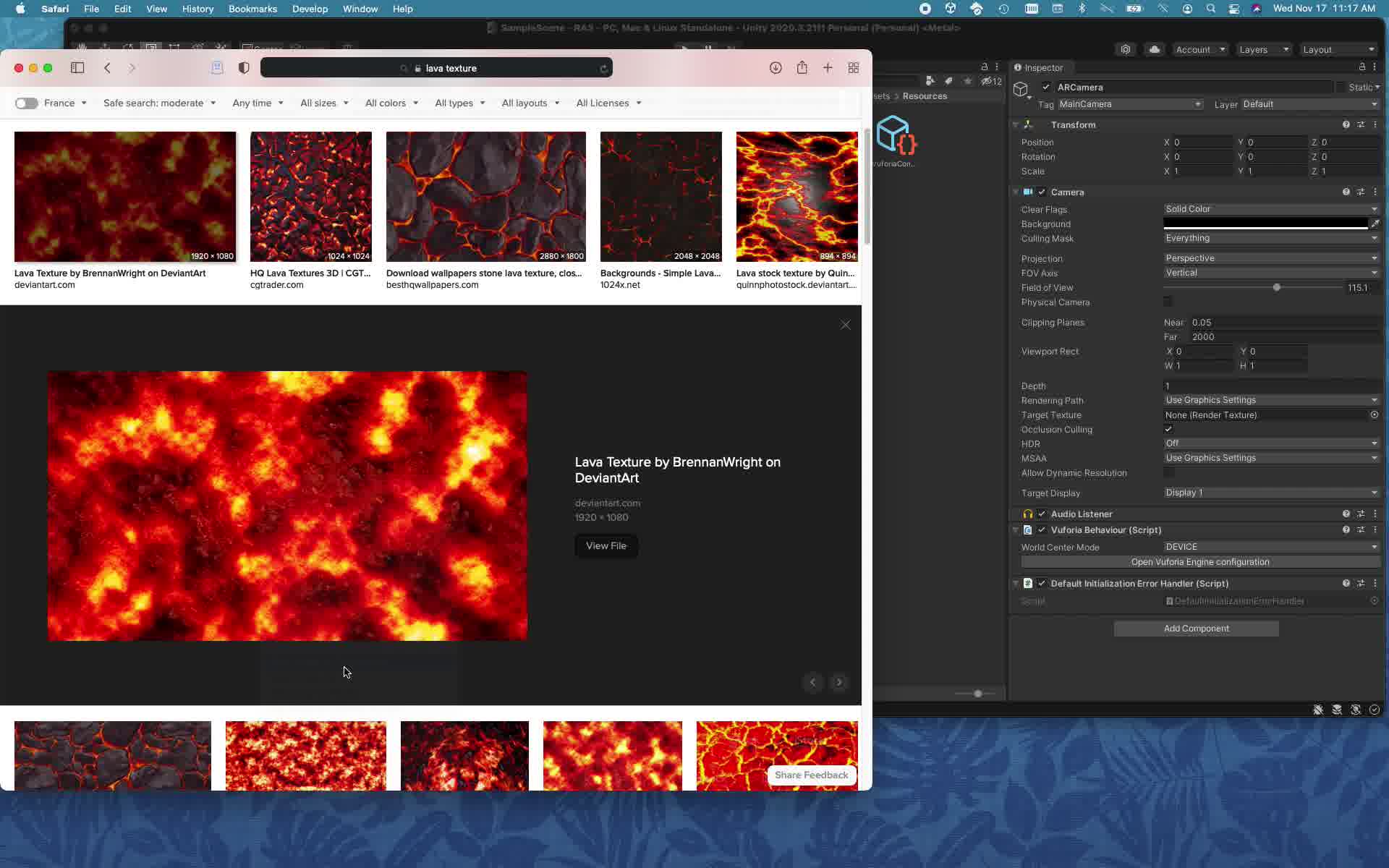
Task: Open All sizes filter dropdown
Action: tap(324, 103)
